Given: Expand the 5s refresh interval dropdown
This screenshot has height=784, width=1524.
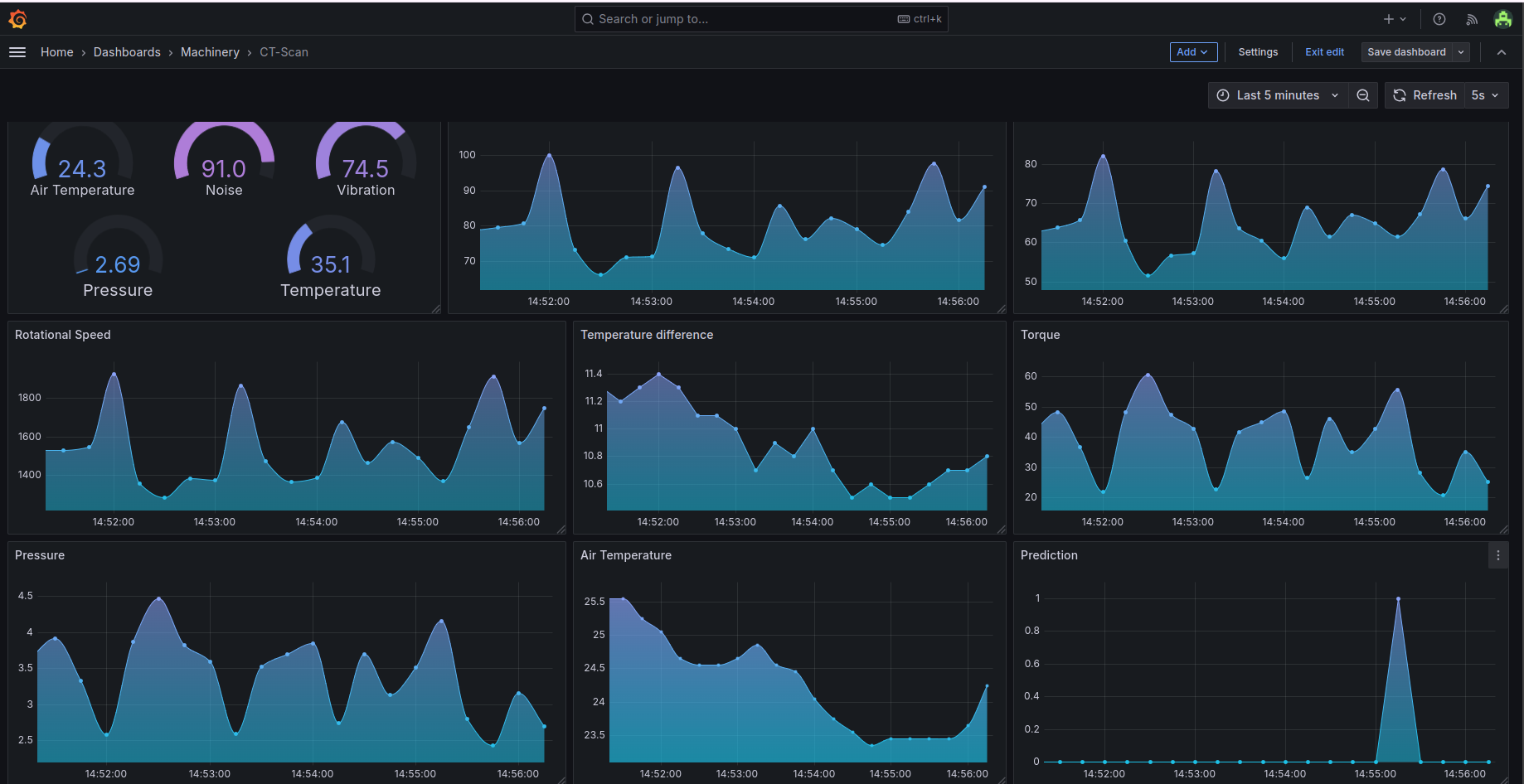Looking at the screenshot, I should [1485, 95].
